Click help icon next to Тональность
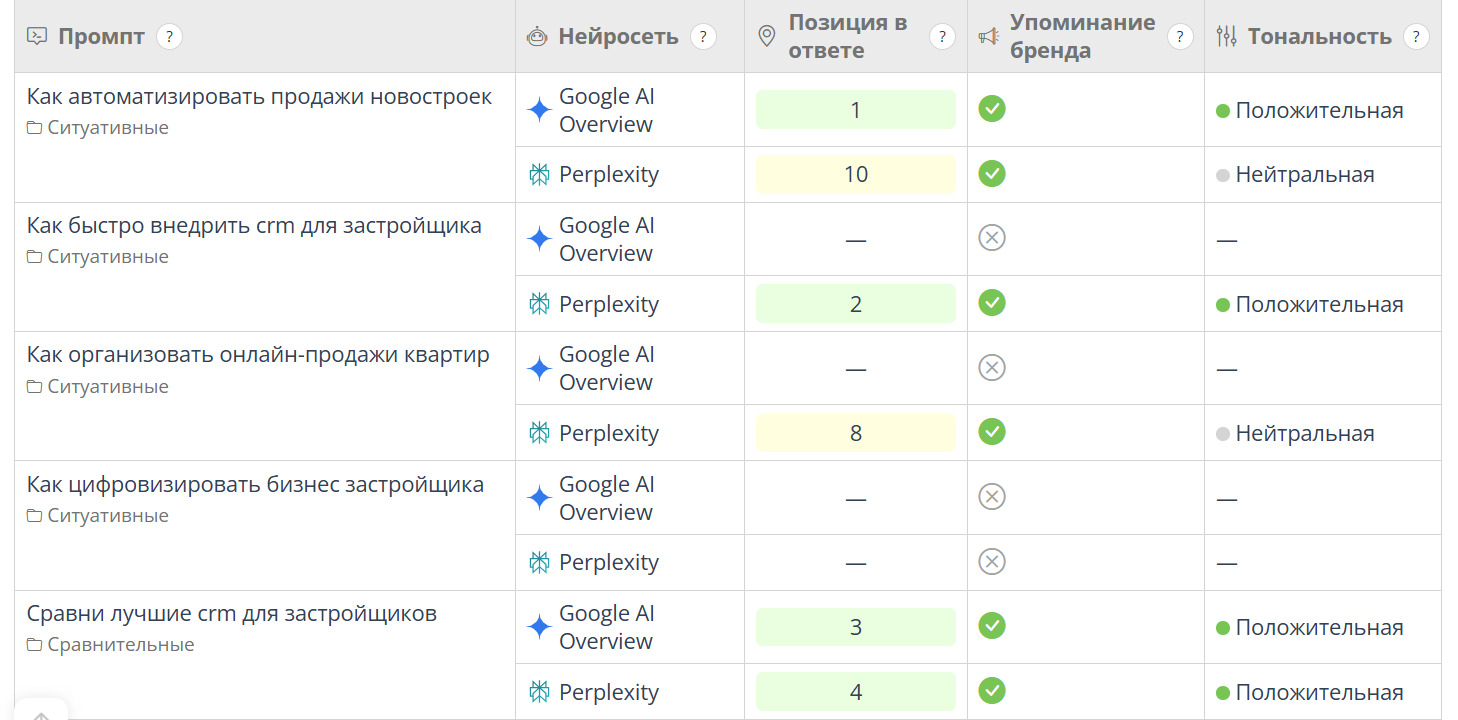This screenshot has height=720, width=1458. point(1415,37)
